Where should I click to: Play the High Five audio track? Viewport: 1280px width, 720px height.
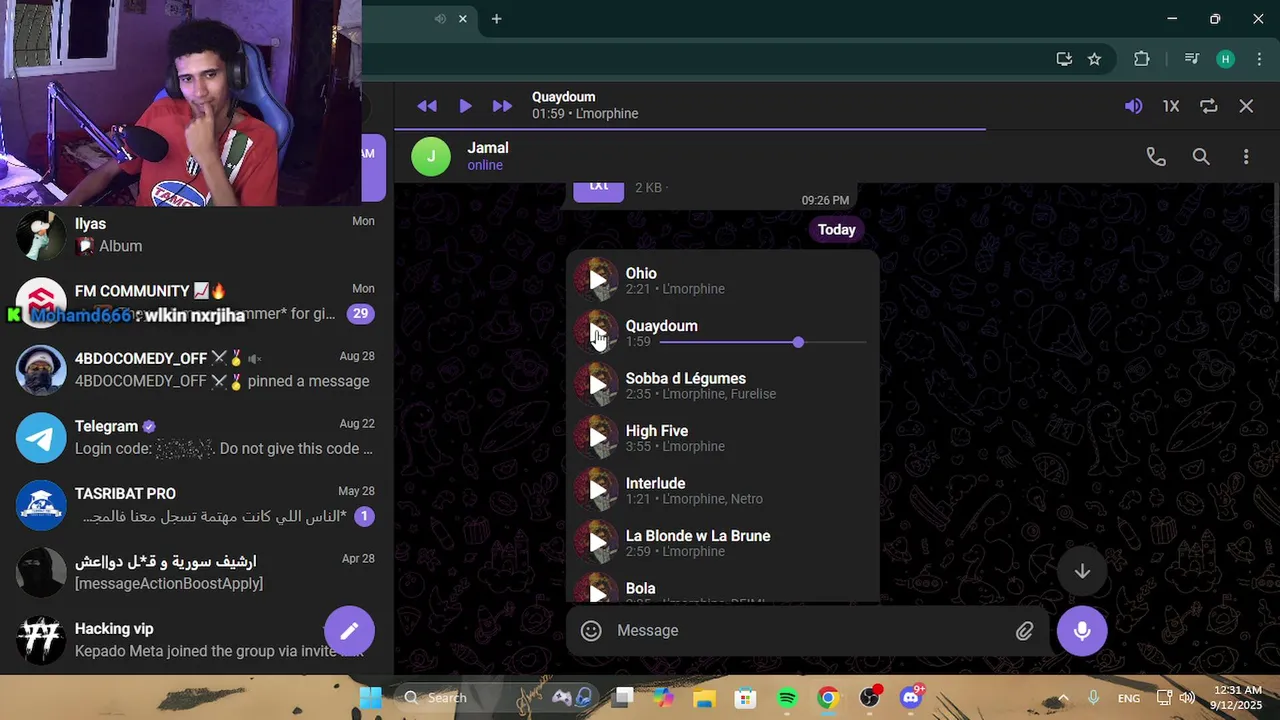pyautogui.click(x=596, y=437)
